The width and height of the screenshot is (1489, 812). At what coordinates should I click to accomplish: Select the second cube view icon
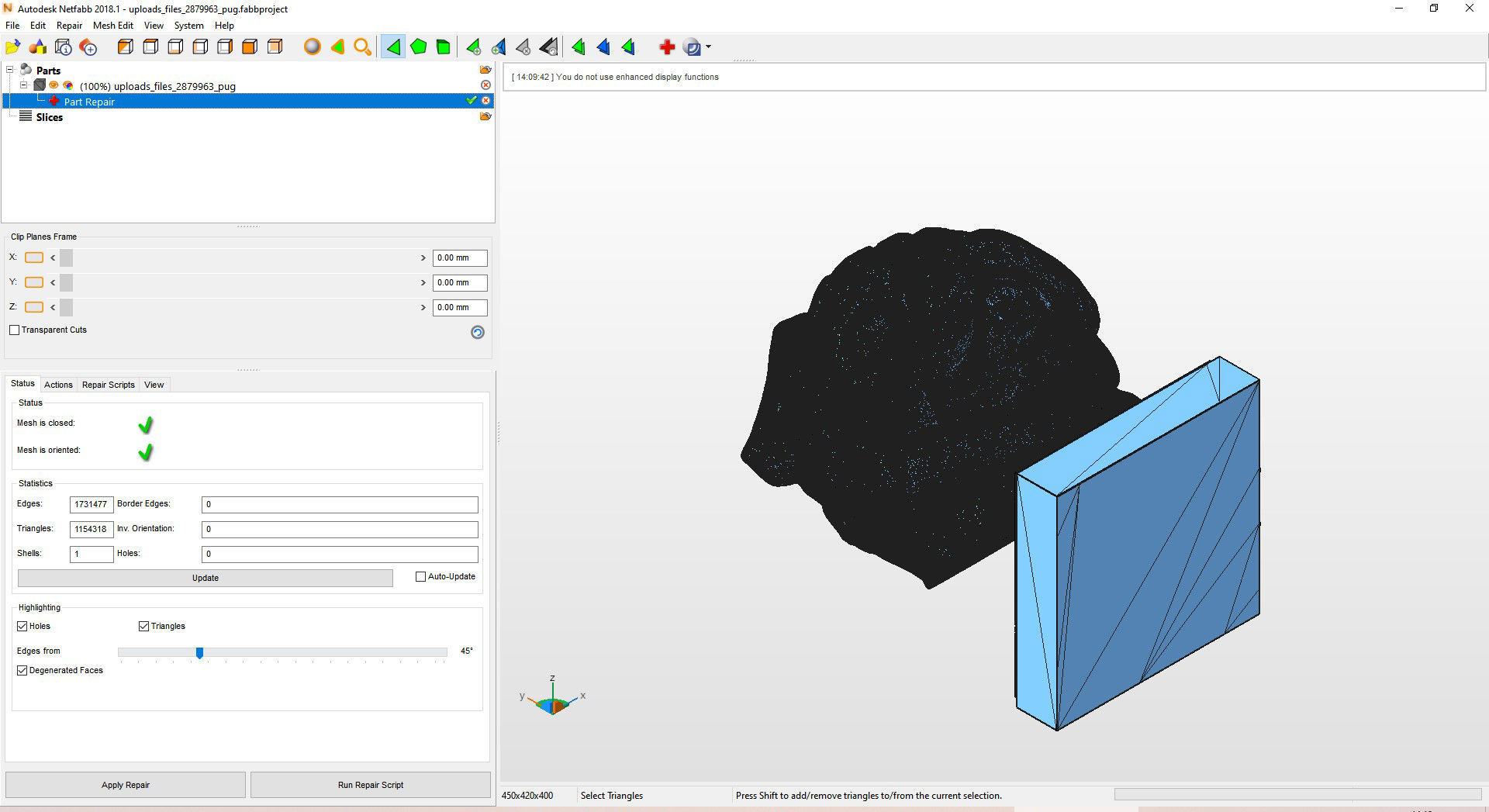150,47
